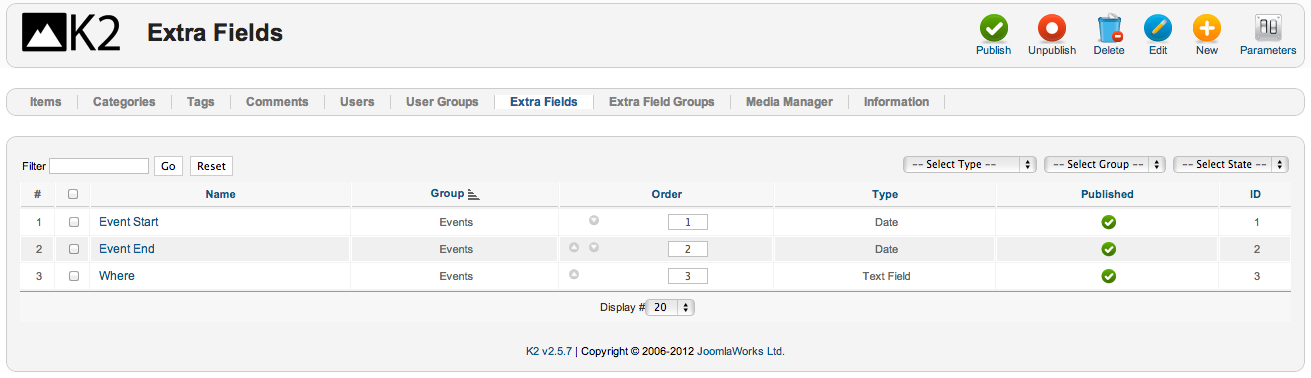
Task: Expand the Select Group filter
Action: (1105, 164)
